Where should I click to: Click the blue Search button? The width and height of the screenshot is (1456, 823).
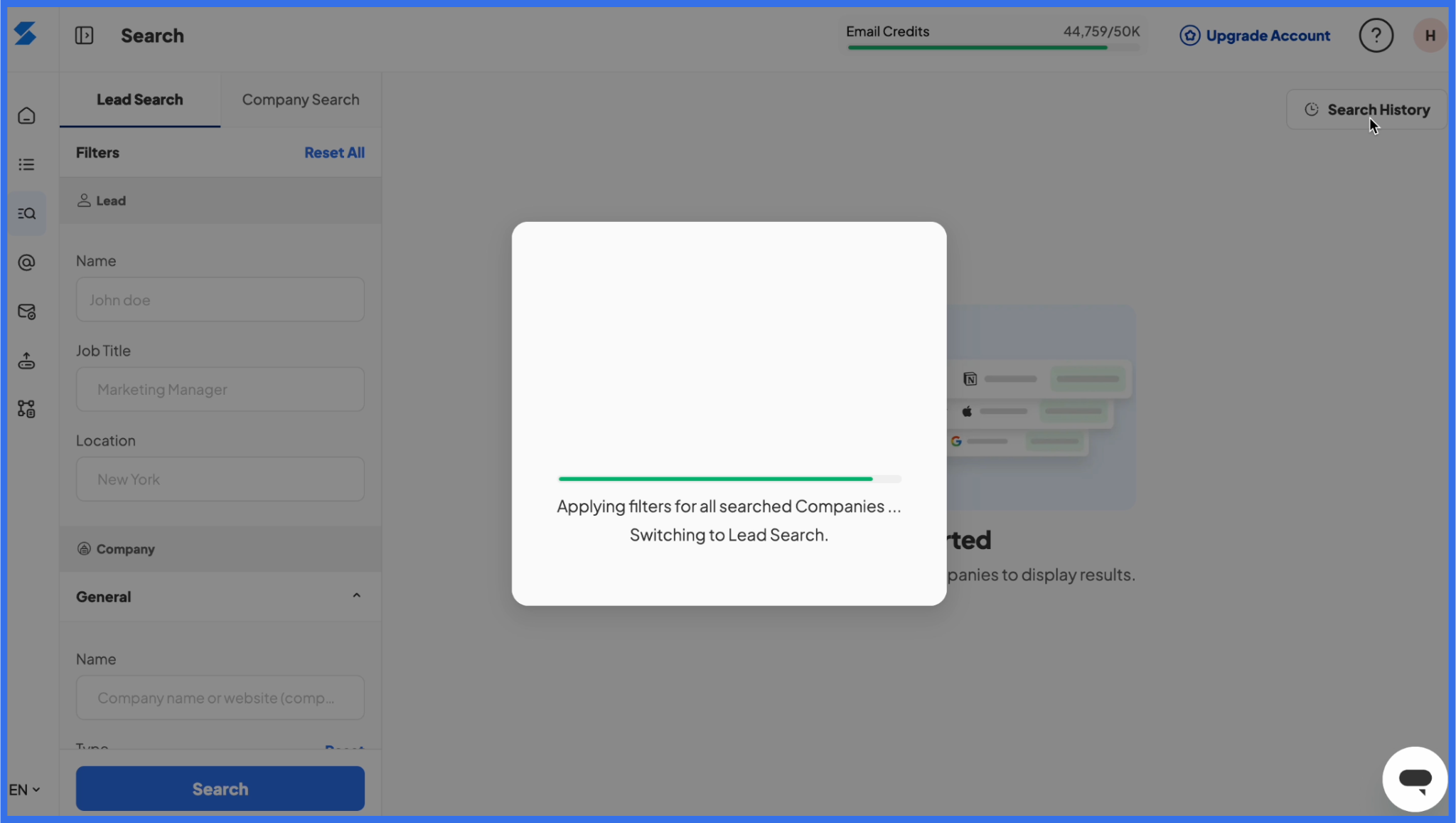pos(220,788)
